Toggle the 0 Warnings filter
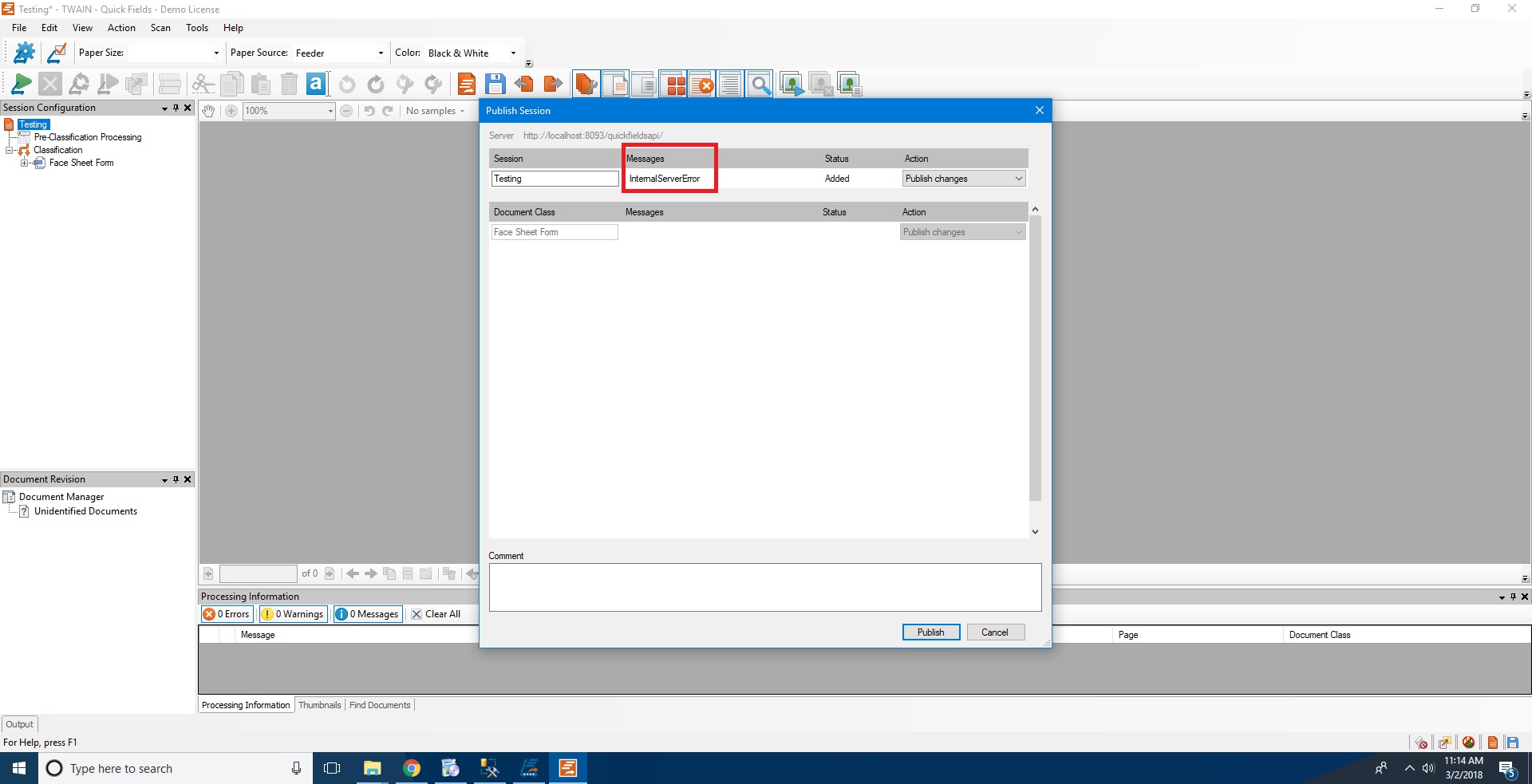 [x=294, y=614]
